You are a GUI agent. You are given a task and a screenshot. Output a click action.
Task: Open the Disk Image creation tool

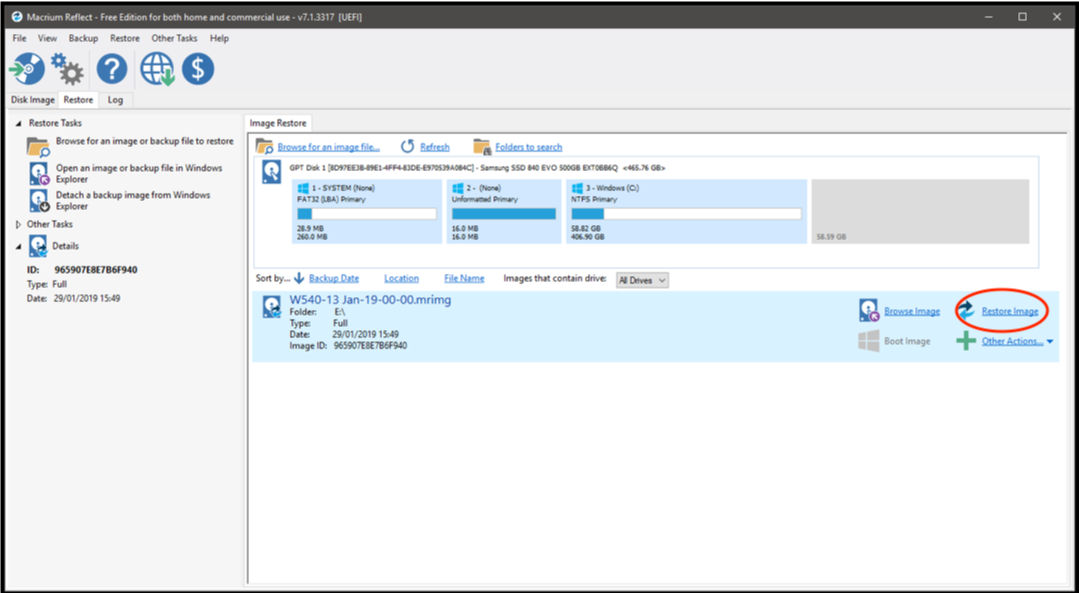(26, 69)
